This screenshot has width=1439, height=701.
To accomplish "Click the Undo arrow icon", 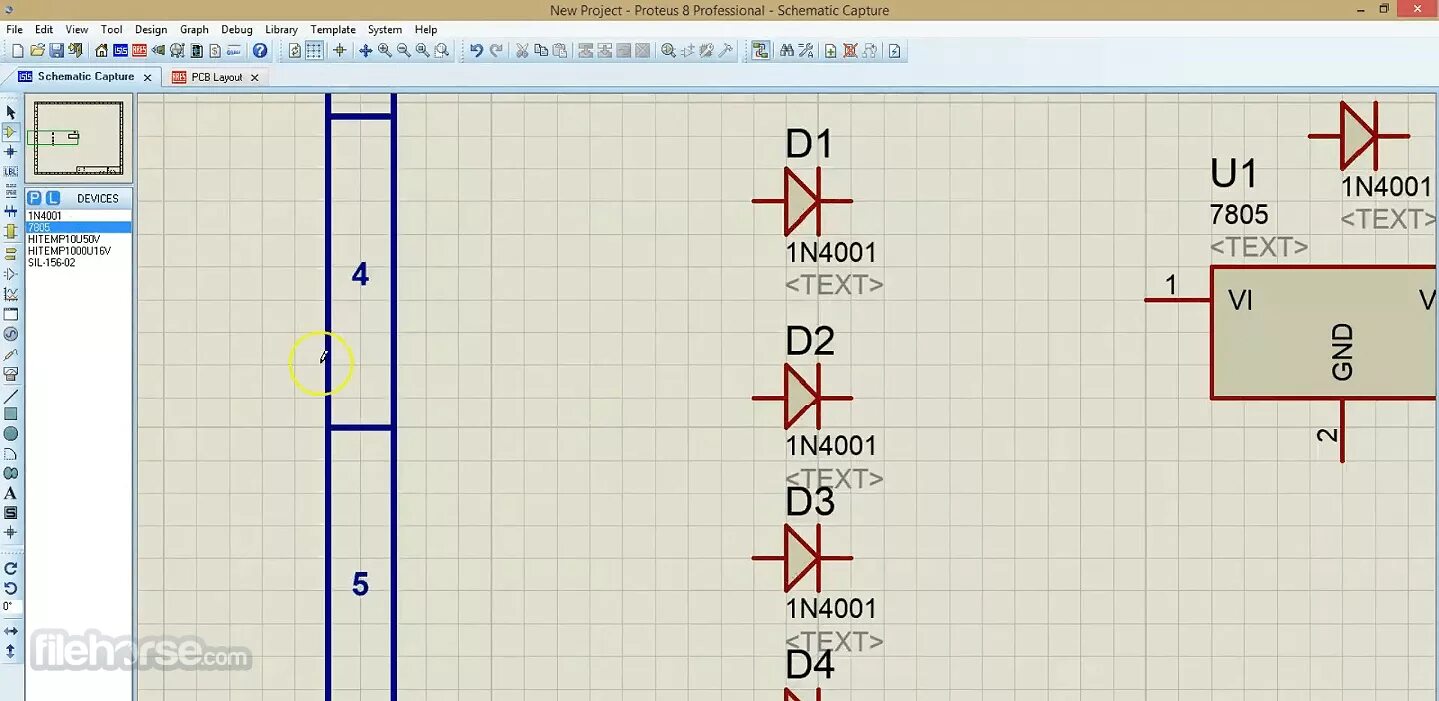I will tap(476, 51).
